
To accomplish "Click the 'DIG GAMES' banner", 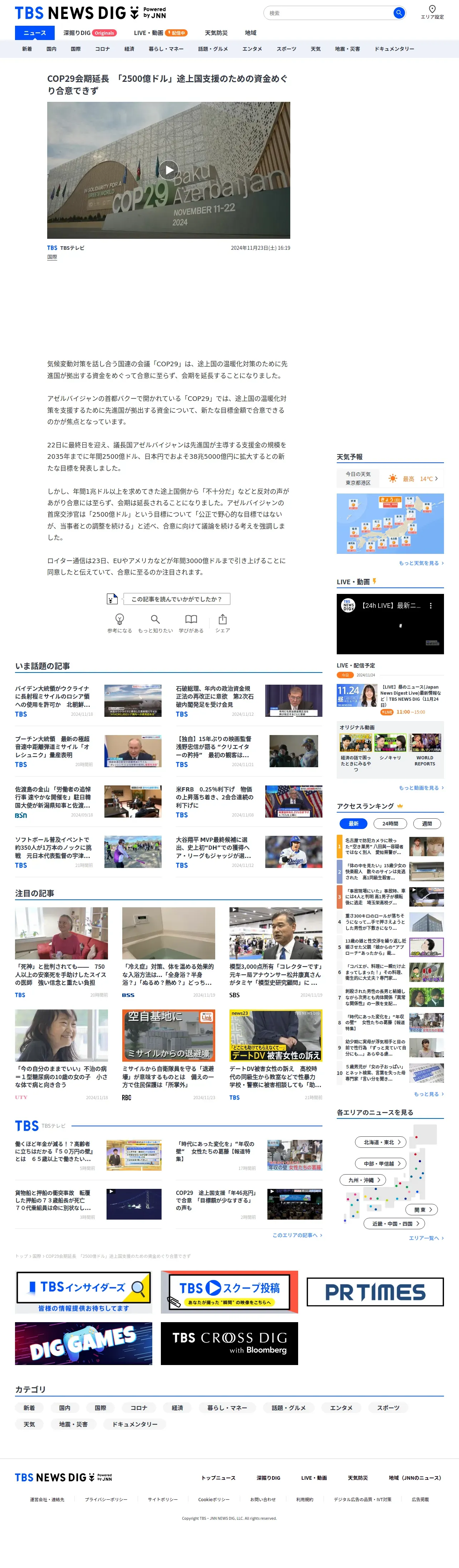I will [83, 1343].
